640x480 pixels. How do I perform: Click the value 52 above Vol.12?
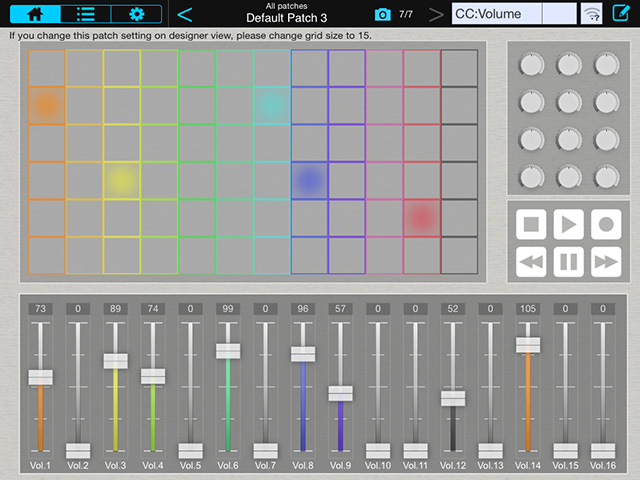coord(453,309)
